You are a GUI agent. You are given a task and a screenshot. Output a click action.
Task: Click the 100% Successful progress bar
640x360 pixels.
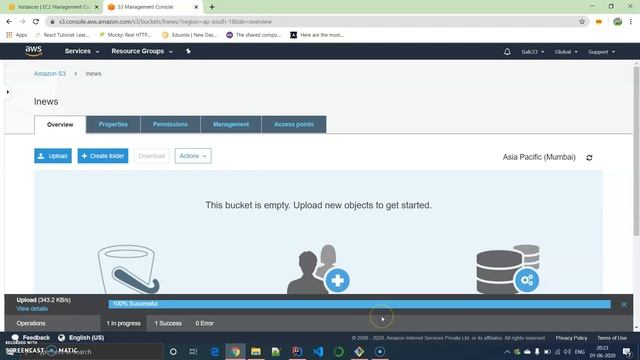pos(359,304)
